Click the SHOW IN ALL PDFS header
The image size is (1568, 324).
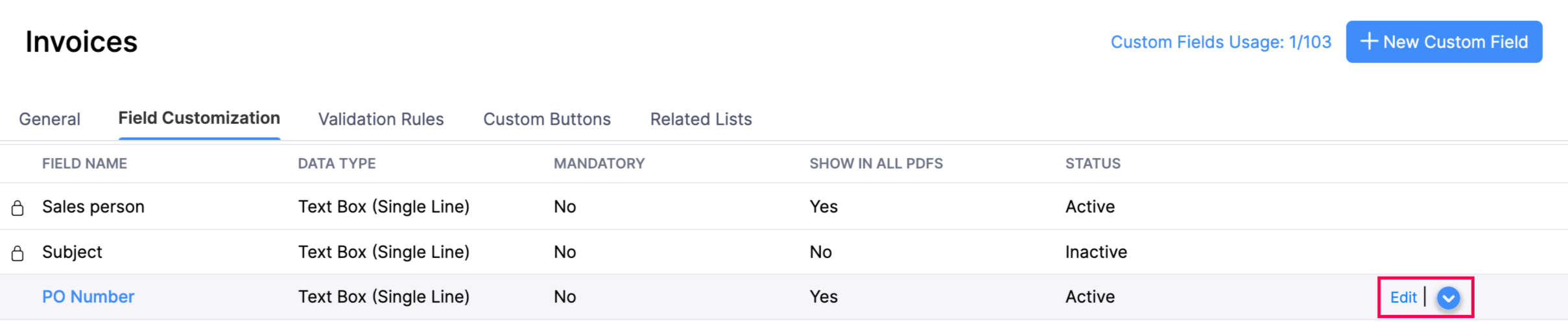pyautogui.click(x=875, y=164)
